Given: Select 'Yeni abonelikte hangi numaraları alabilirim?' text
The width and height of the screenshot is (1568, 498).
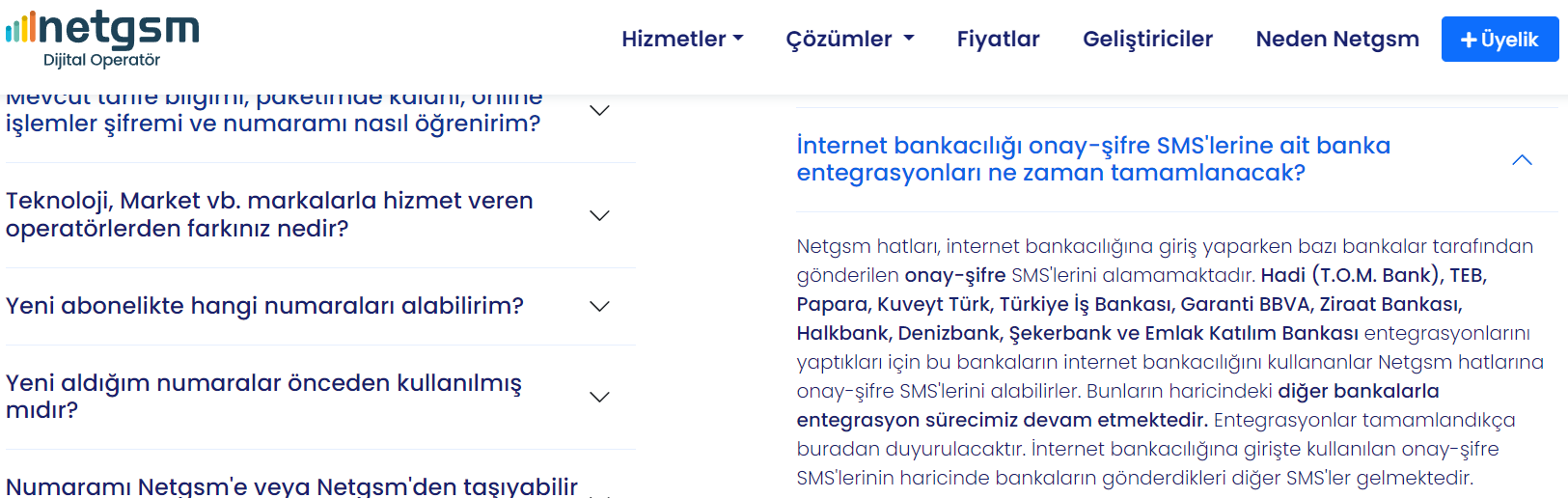Looking at the screenshot, I should [x=264, y=306].
